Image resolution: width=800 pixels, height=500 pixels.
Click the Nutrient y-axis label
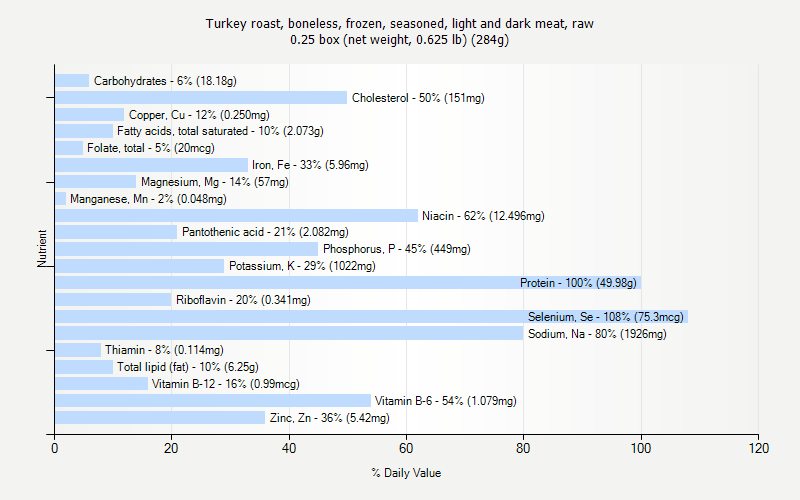(x=43, y=249)
